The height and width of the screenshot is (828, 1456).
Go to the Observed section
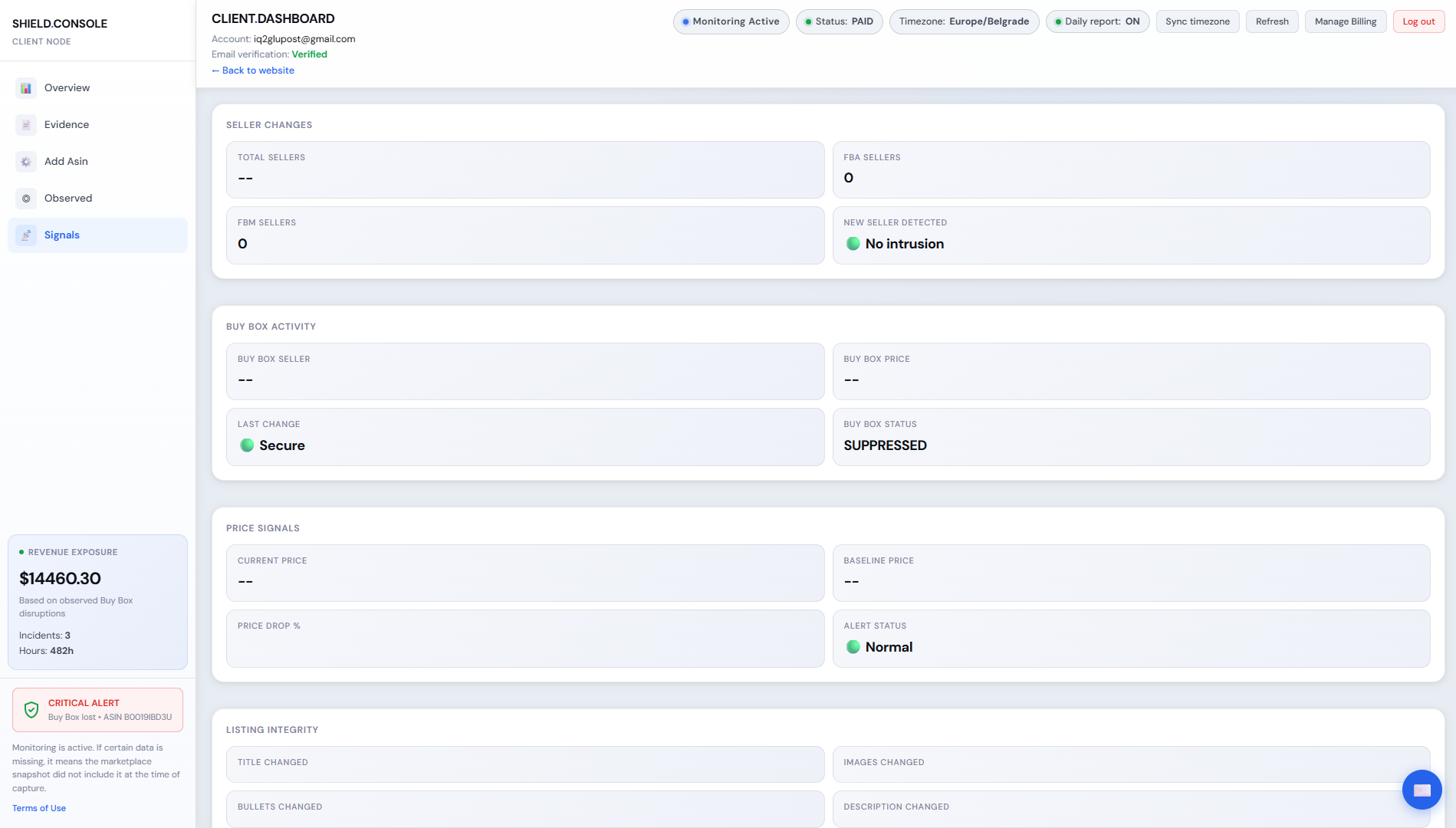pos(68,199)
